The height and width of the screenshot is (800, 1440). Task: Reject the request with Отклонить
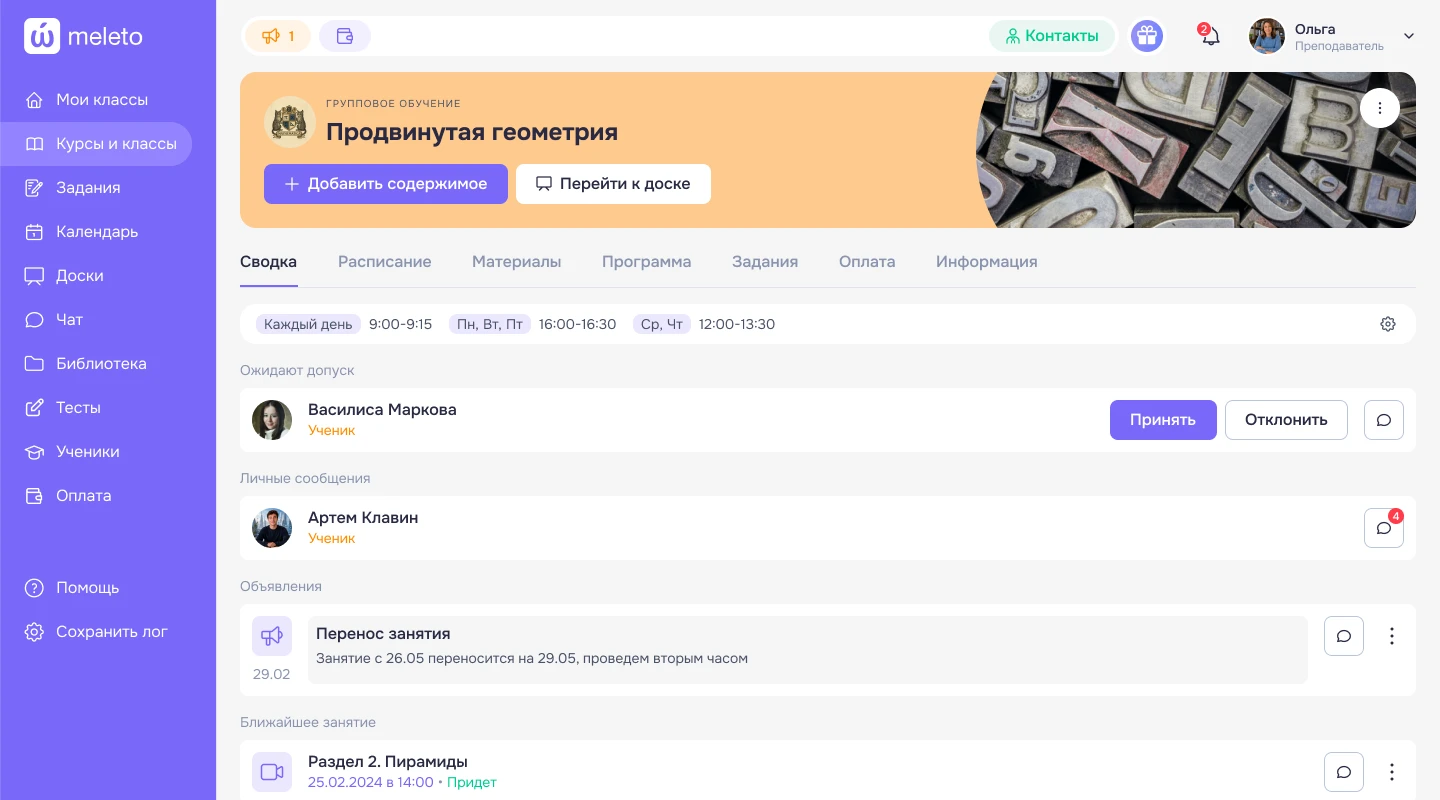click(1286, 420)
